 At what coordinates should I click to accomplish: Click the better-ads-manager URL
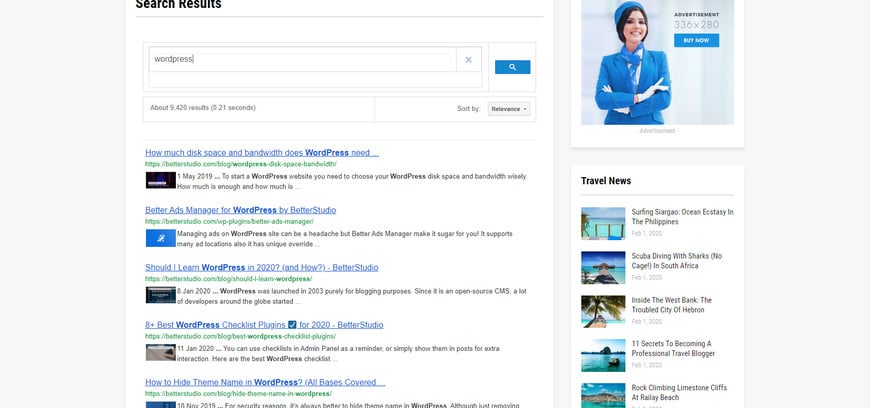point(229,221)
